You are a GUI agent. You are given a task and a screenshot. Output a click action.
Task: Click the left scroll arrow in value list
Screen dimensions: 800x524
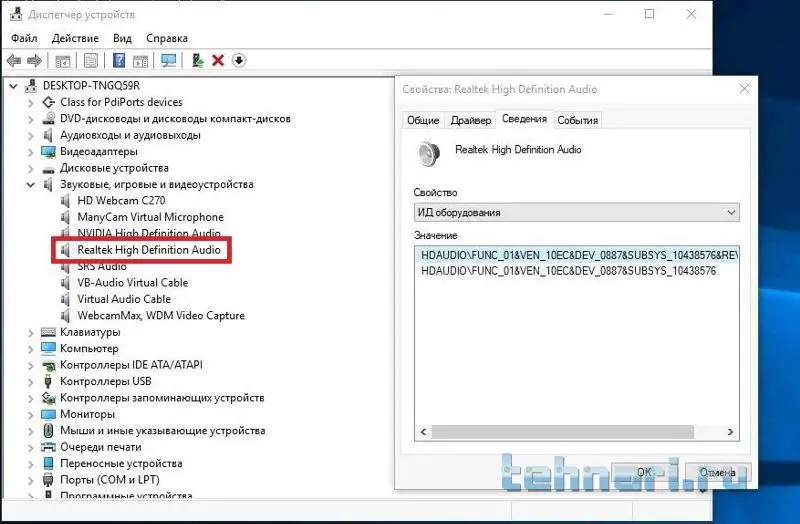click(x=423, y=432)
